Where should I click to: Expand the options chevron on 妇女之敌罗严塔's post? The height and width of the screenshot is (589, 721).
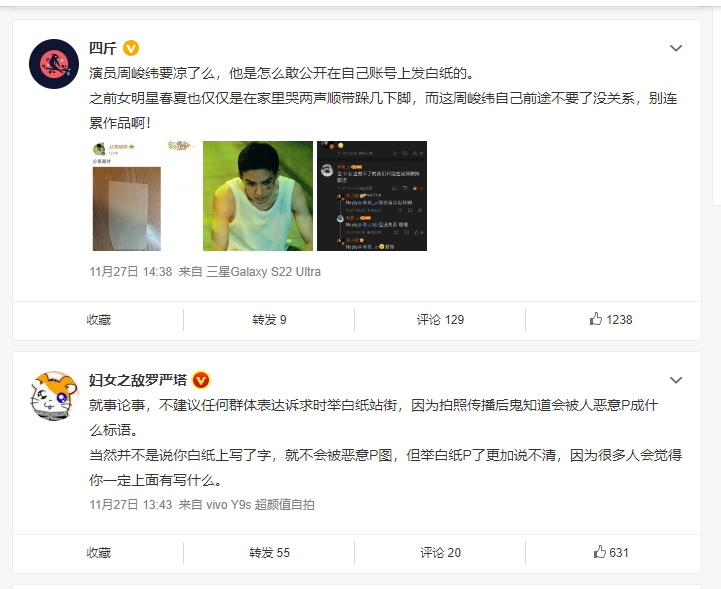point(675,380)
